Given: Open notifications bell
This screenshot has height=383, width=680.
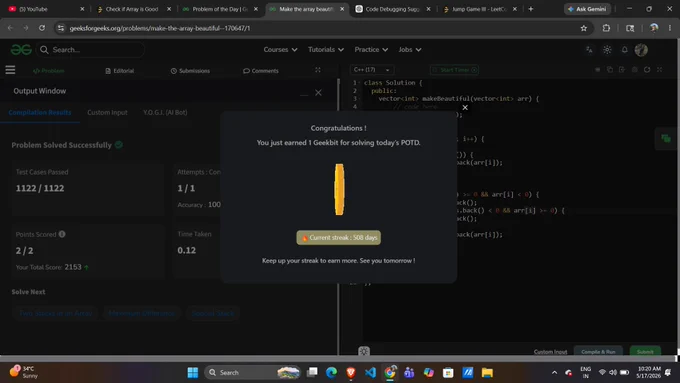Looking at the screenshot, I should [x=624, y=50].
